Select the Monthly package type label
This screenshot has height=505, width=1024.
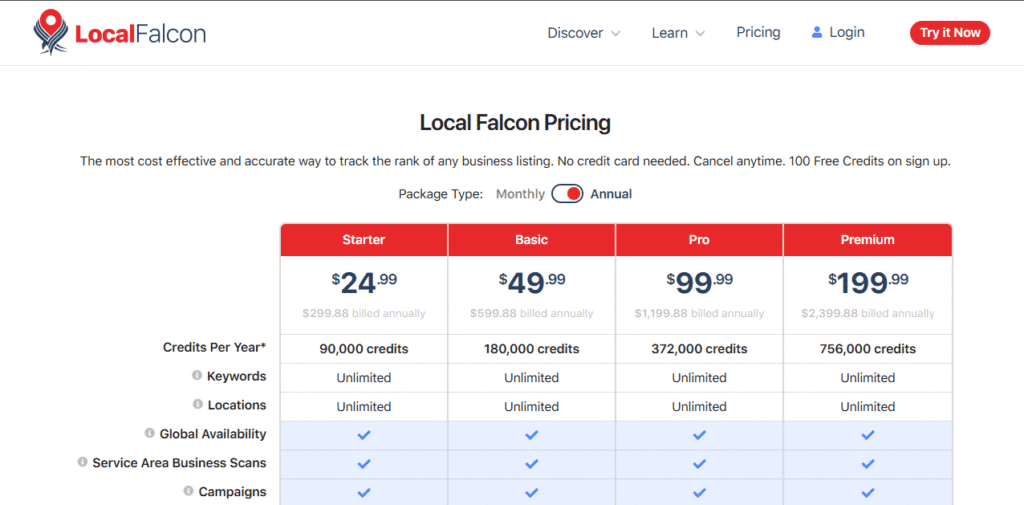pyautogui.click(x=520, y=194)
